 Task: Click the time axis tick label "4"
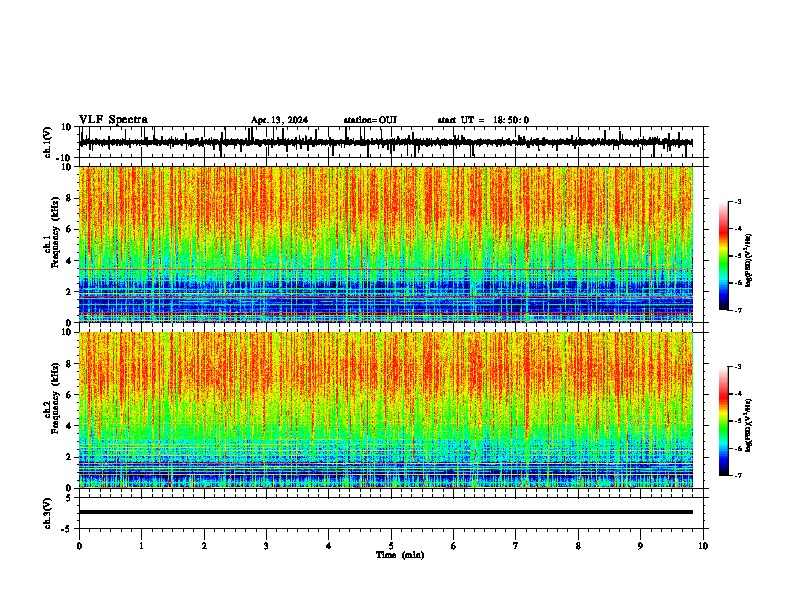(x=328, y=546)
